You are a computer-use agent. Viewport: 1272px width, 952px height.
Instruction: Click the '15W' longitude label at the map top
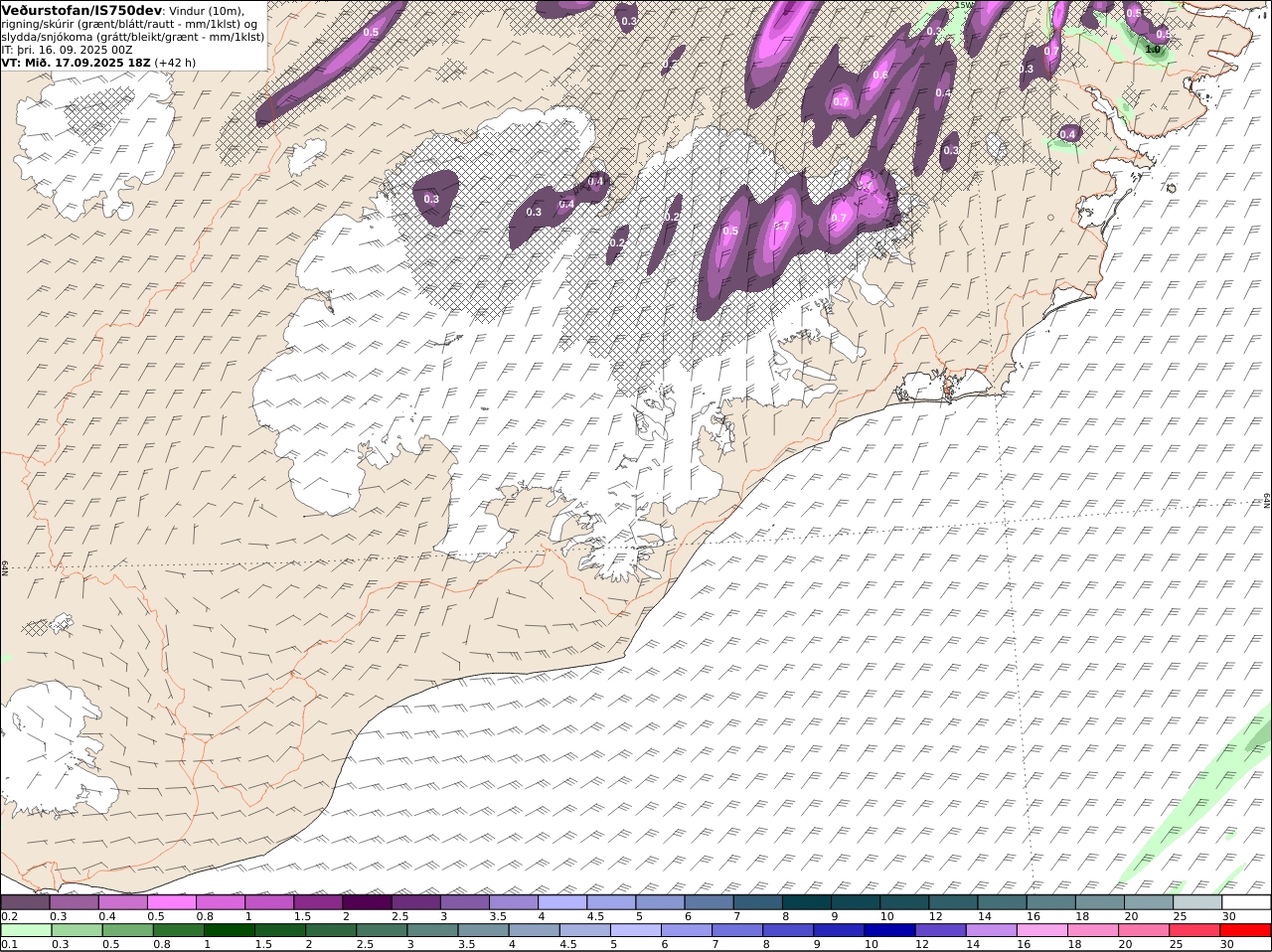(965, 5)
